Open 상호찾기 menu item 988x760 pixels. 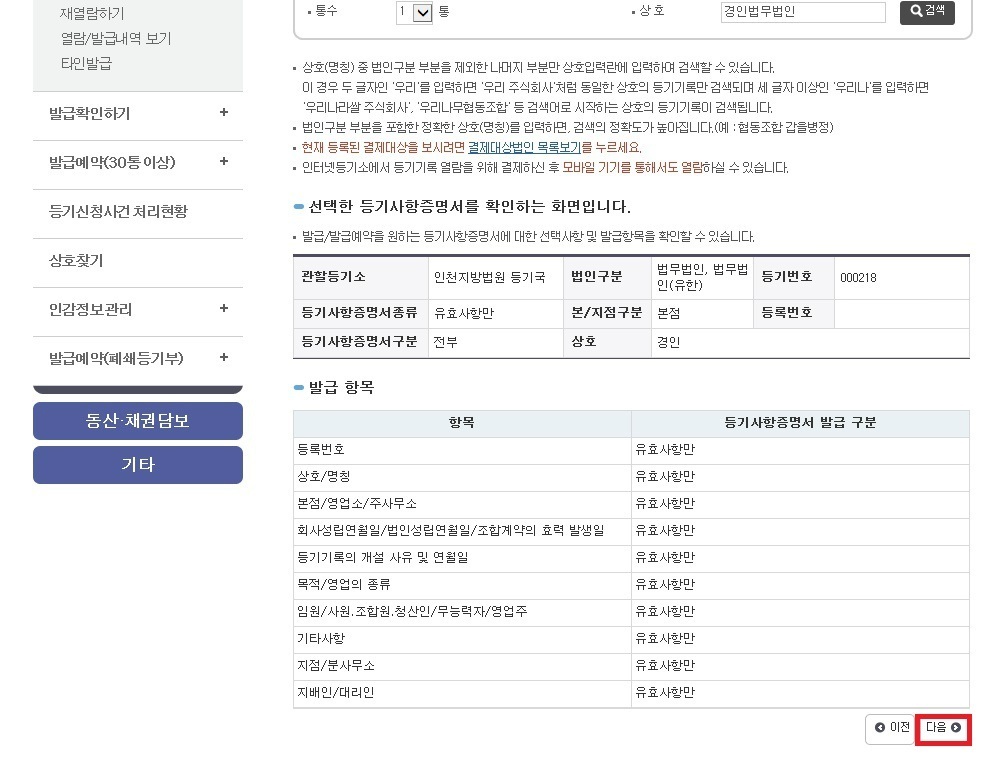tap(76, 260)
